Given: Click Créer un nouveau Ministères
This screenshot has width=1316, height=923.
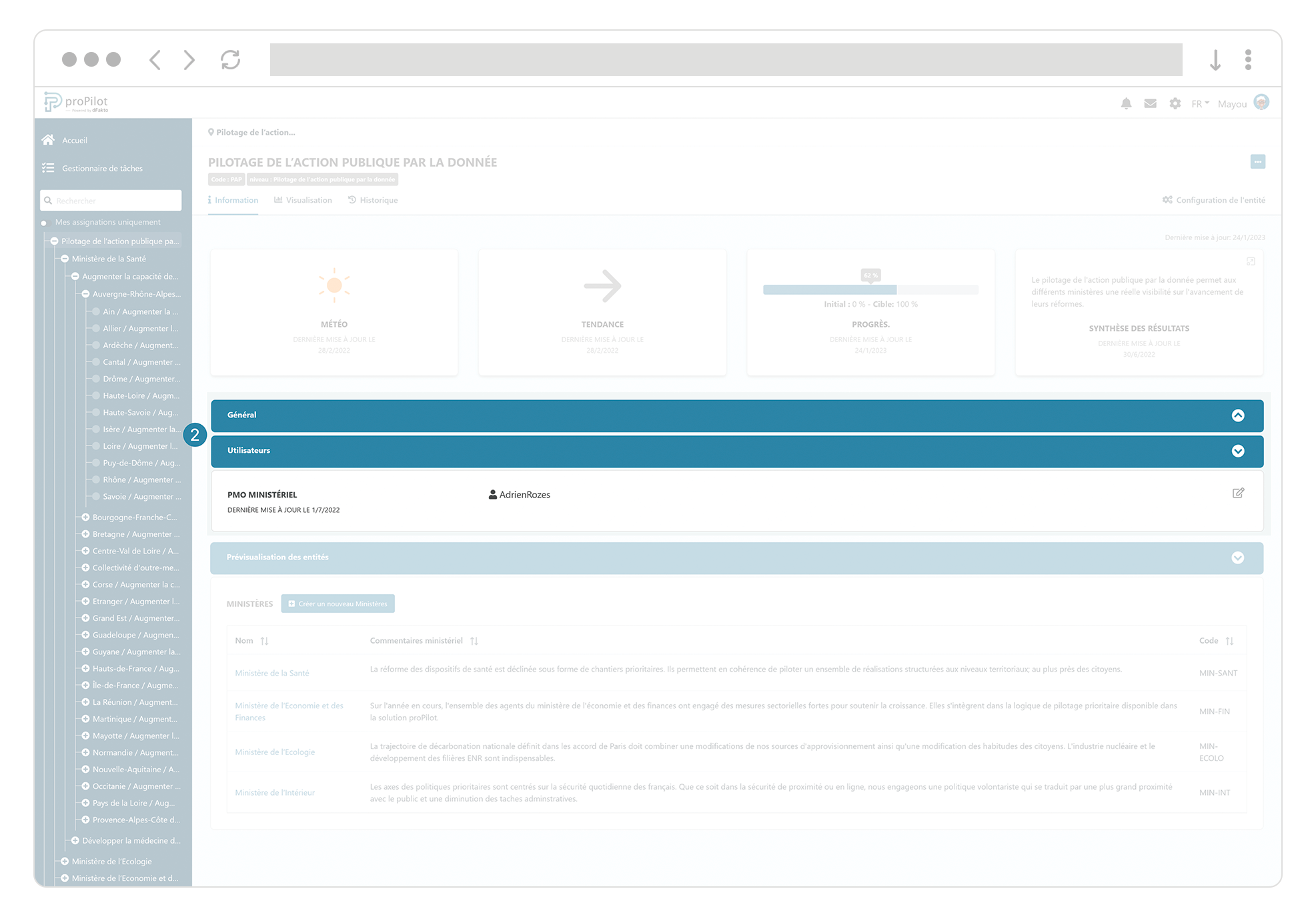Looking at the screenshot, I should click(338, 603).
